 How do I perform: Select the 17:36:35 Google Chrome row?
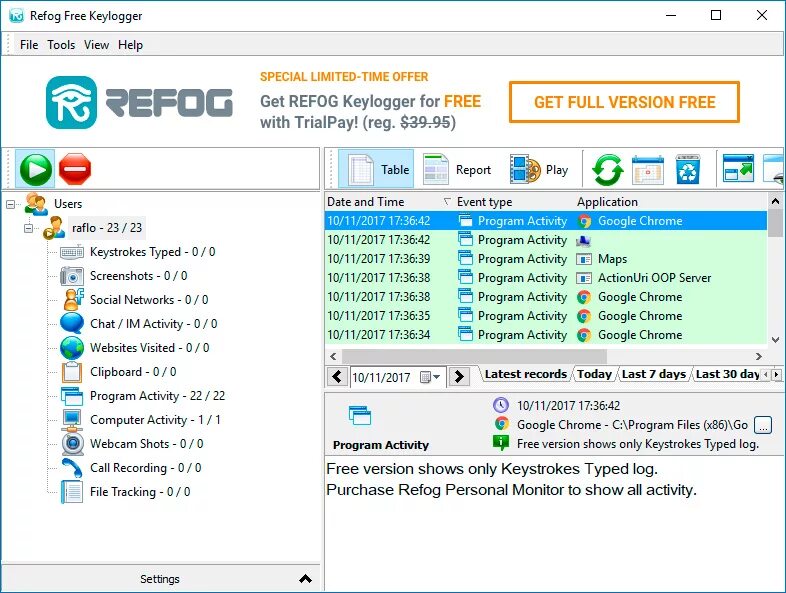pyautogui.click(x=546, y=316)
